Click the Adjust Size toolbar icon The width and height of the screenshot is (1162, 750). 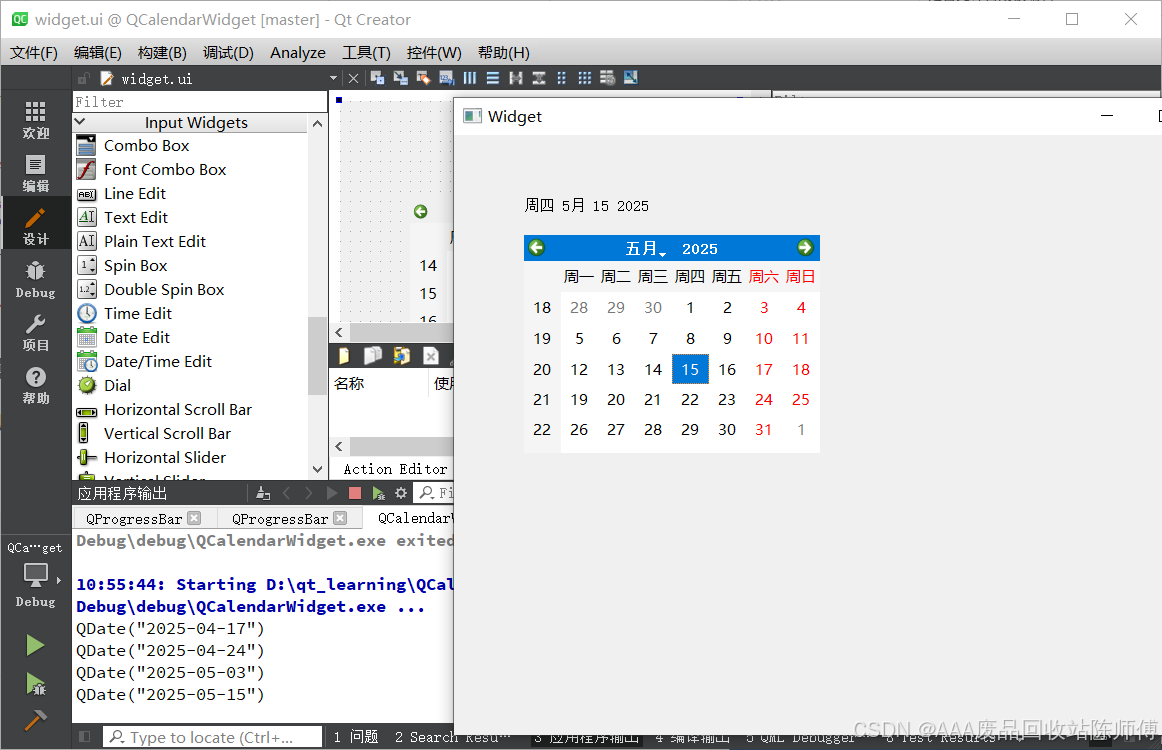(629, 77)
